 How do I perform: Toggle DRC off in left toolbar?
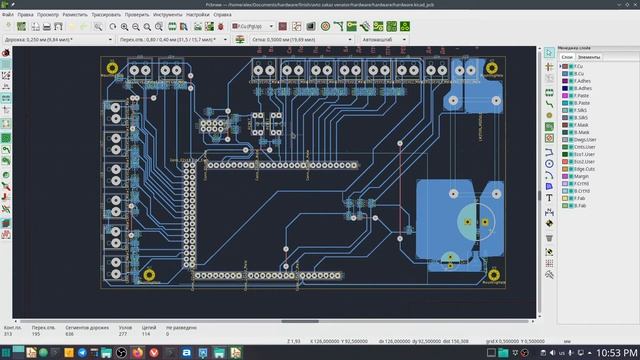click(x=6, y=53)
